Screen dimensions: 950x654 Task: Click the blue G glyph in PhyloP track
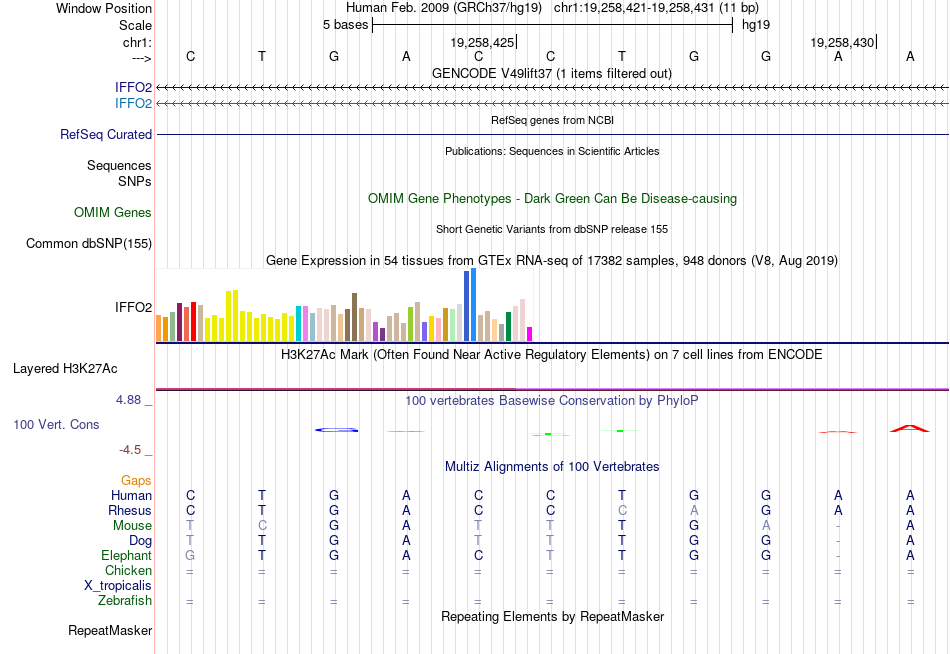337,430
